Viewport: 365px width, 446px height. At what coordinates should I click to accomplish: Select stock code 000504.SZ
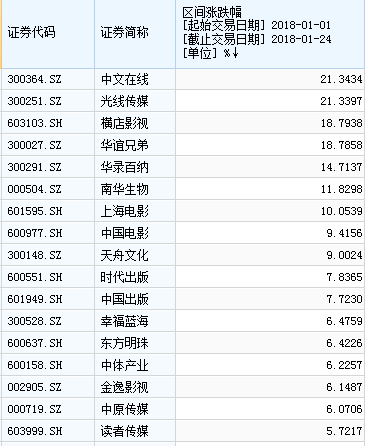click(35, 189)
